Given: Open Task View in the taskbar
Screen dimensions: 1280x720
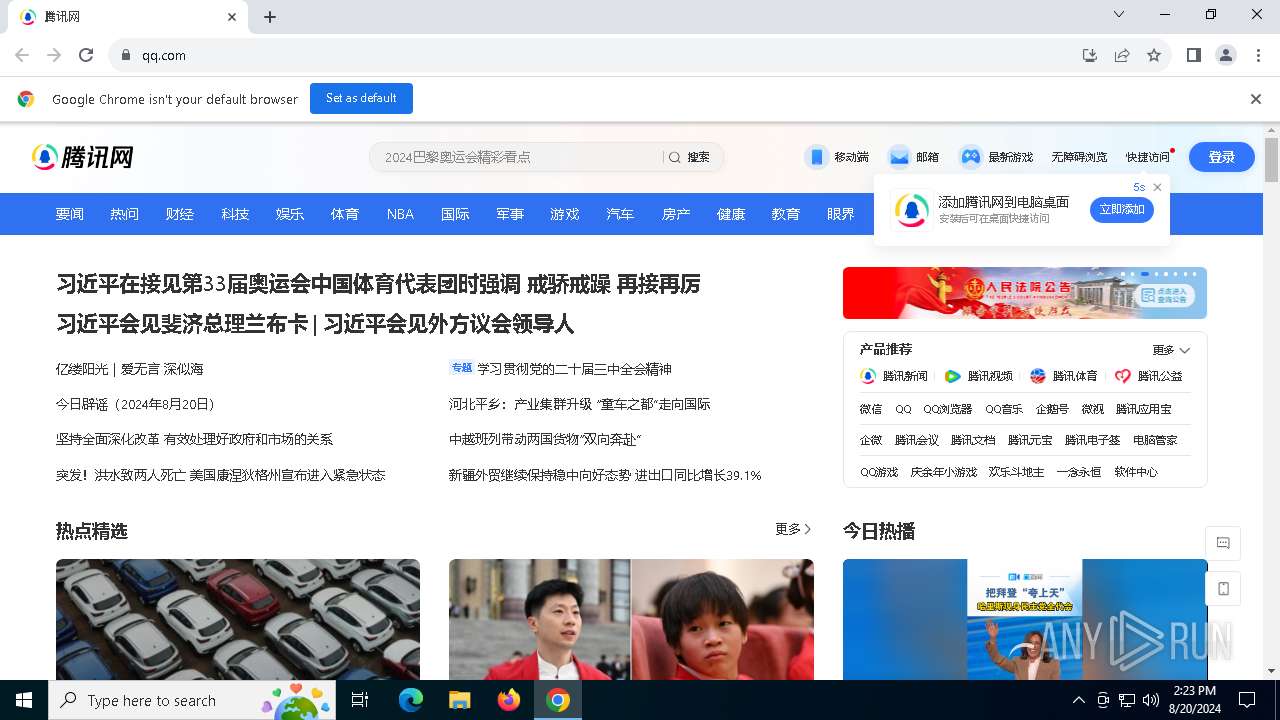Looking at the screenshot, I should tap(361, 700).
